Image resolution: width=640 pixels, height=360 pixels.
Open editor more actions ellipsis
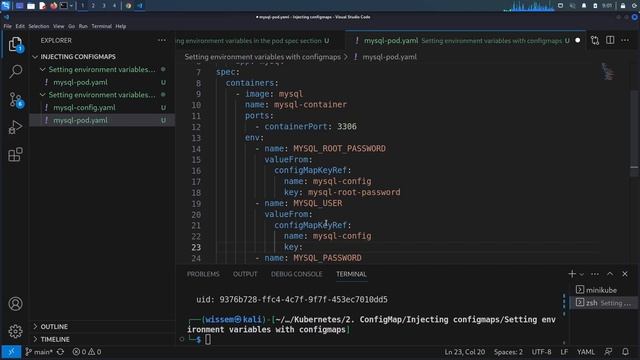click(x=625, y=40)
